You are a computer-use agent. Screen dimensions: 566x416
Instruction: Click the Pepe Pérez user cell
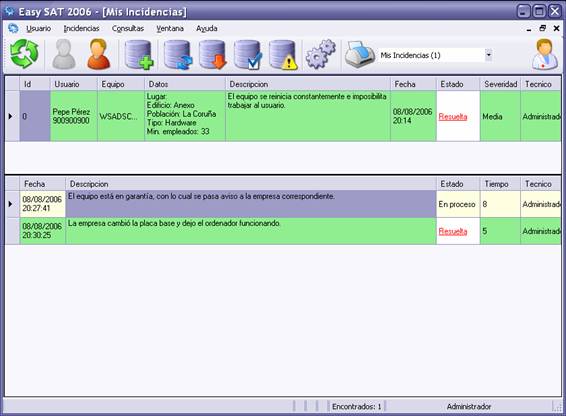(74, 116)
